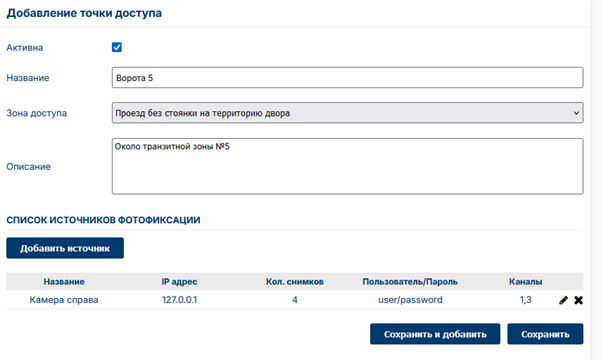The height and width of the screenshot is (360, 601).
Task: Select the Камера справа table cell
Action: pyautogui.click(x=64, y=300)
